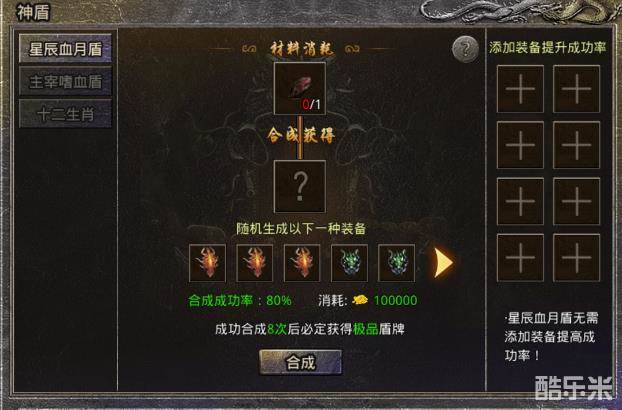622x410 pixels.
Task: Add equipment in third-row right plus slot
Action: (576, 201)
